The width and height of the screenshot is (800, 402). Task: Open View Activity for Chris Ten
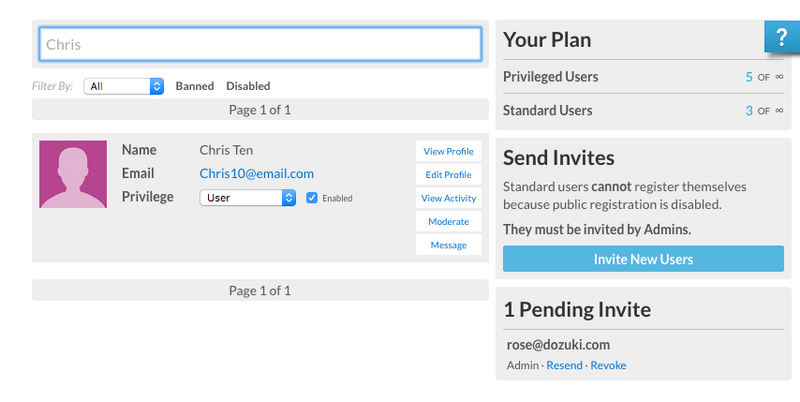[448, 198]
